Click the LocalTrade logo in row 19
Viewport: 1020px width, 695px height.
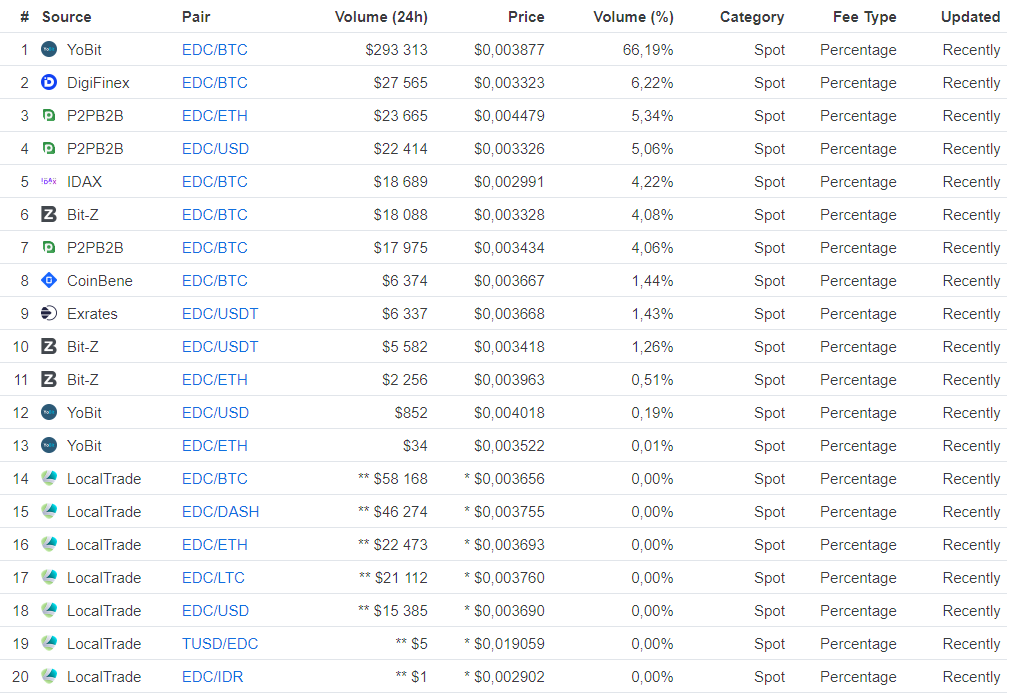49,644
